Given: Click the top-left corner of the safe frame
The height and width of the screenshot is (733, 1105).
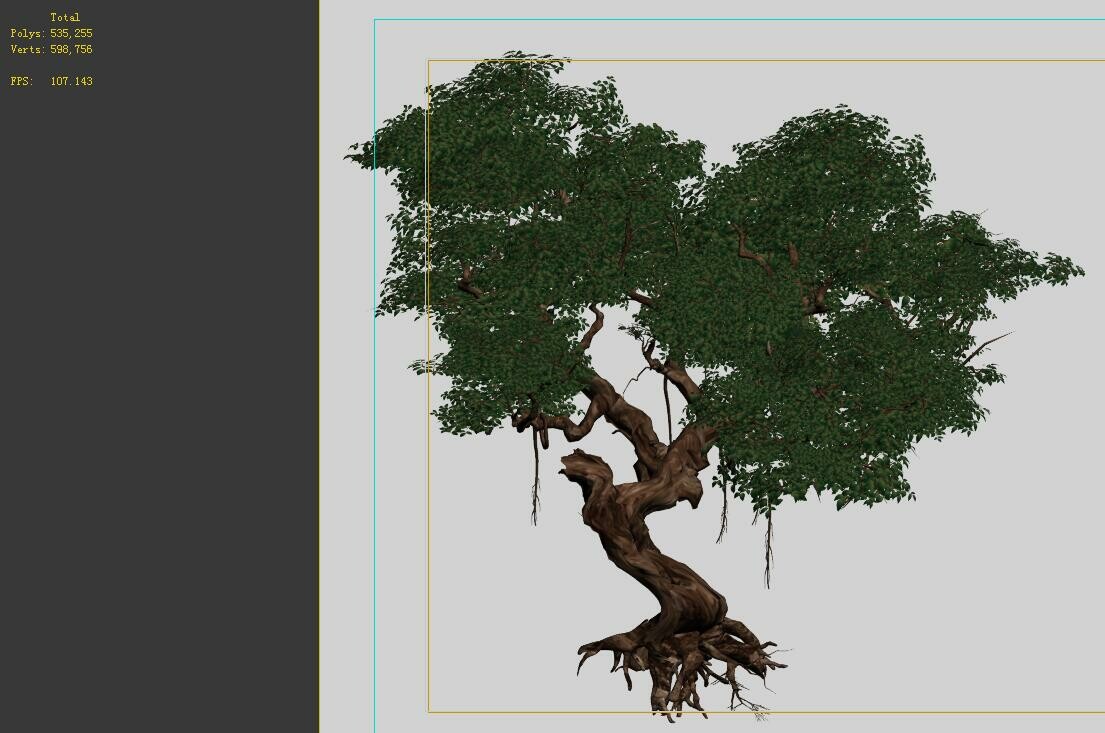Looking at the screenshot, I should pyautogui.click(x=430, y=59).
